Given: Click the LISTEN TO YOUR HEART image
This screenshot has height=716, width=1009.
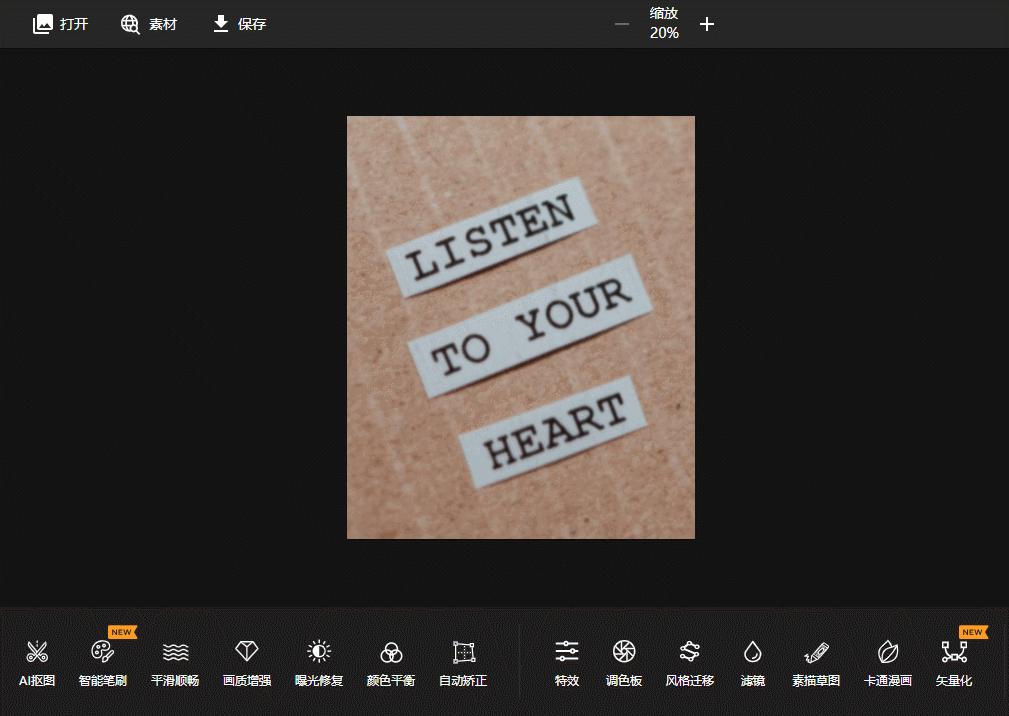Looking at the screenshot, I should 520,327.
